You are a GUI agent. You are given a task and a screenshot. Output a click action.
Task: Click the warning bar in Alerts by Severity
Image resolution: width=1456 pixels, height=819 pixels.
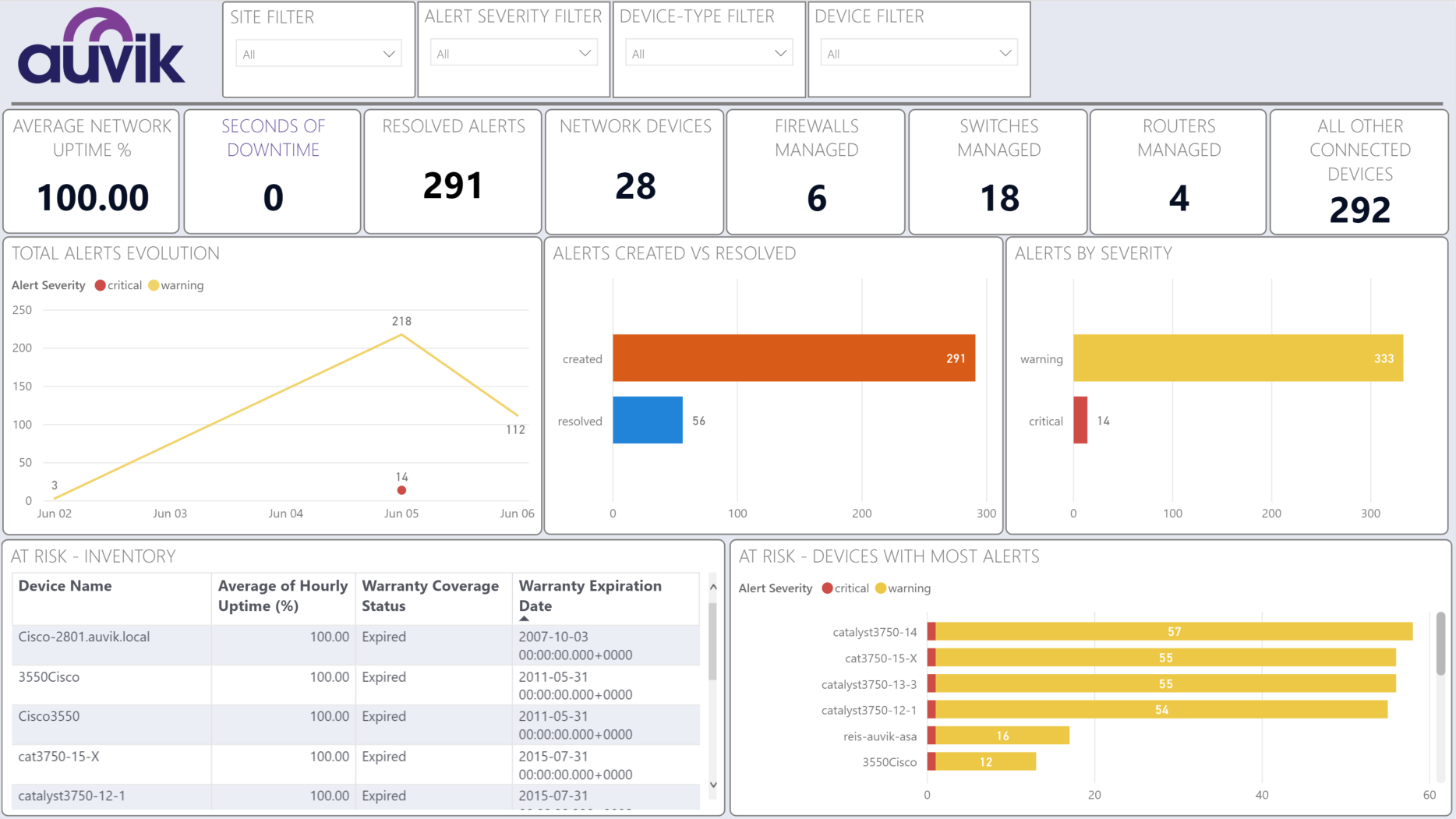[x=1238, y=358]
